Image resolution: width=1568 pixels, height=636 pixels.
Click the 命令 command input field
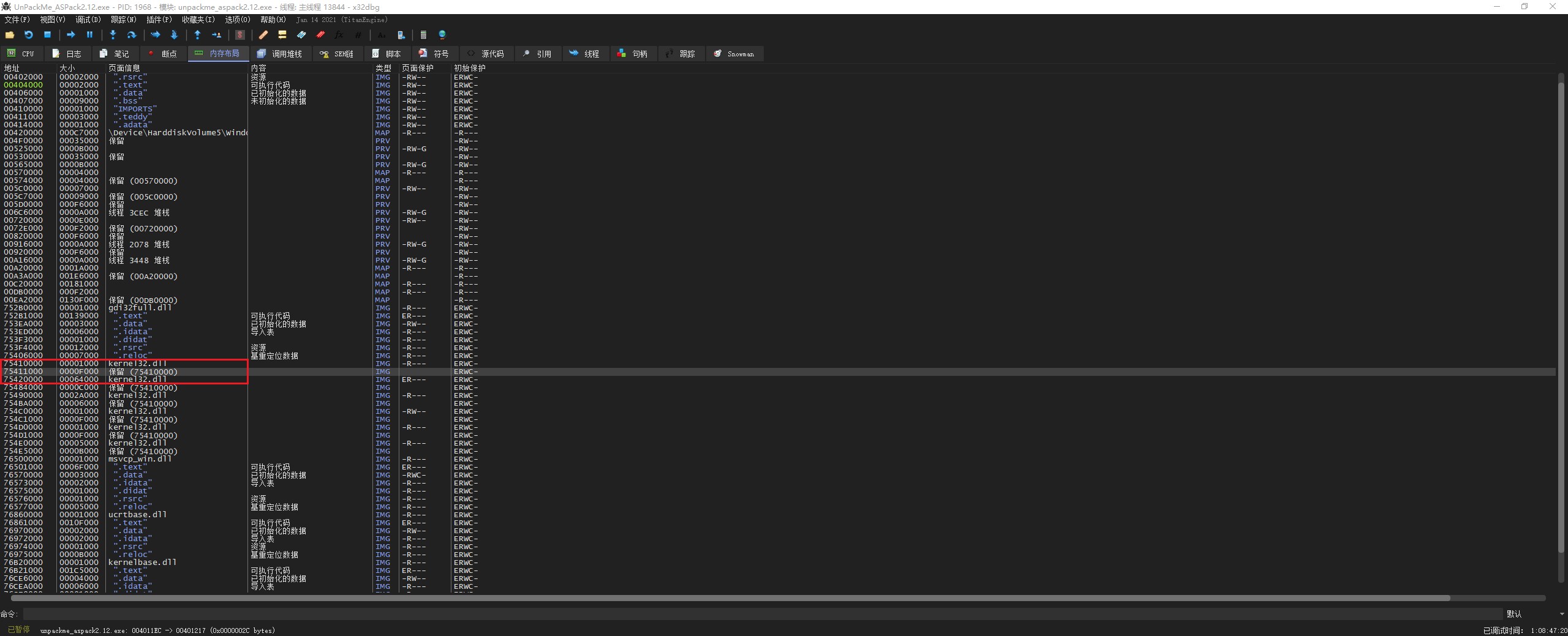[x=763, y=614]
